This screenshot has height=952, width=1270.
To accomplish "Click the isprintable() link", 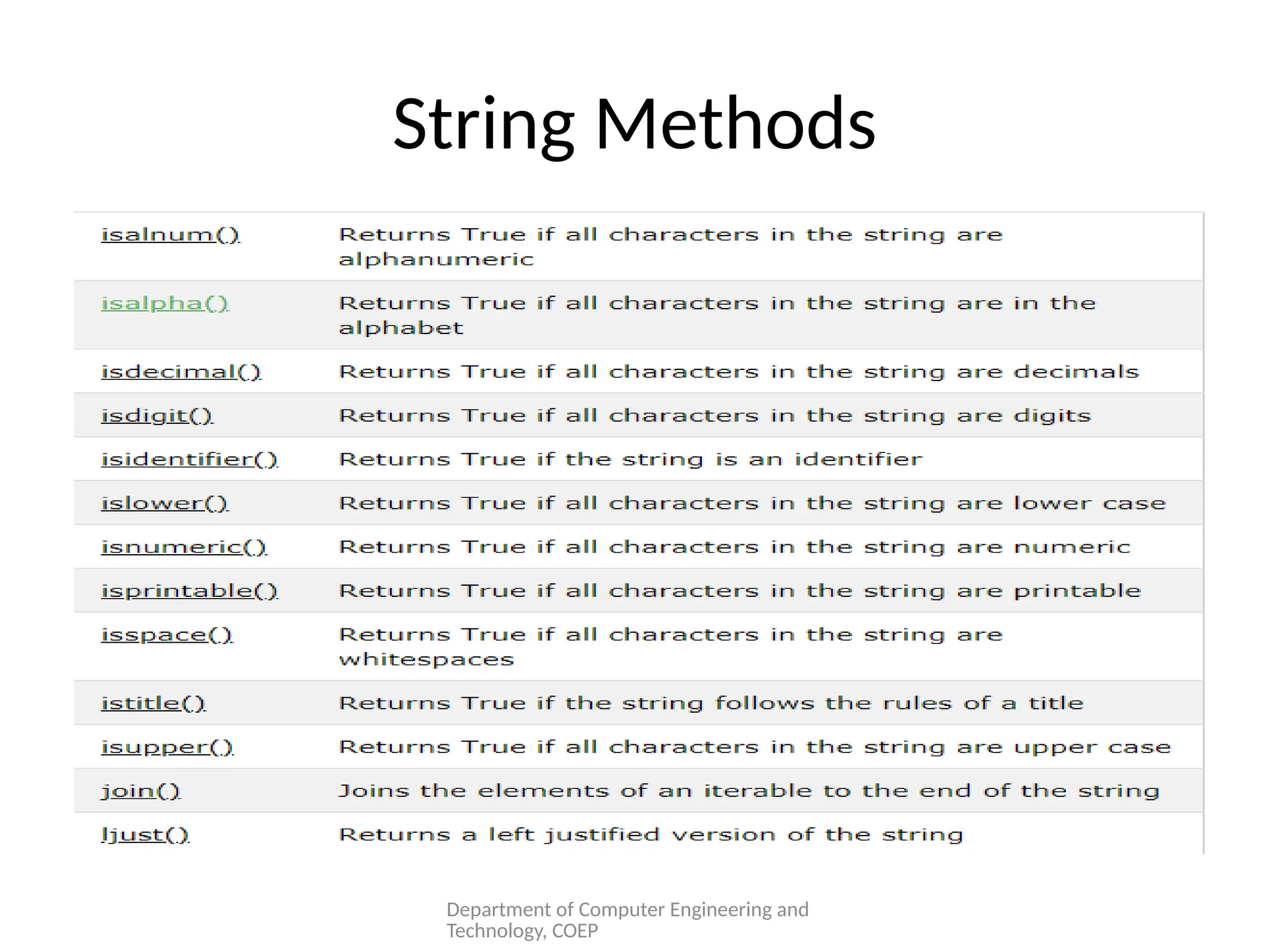I will click(x=189, y=591).
